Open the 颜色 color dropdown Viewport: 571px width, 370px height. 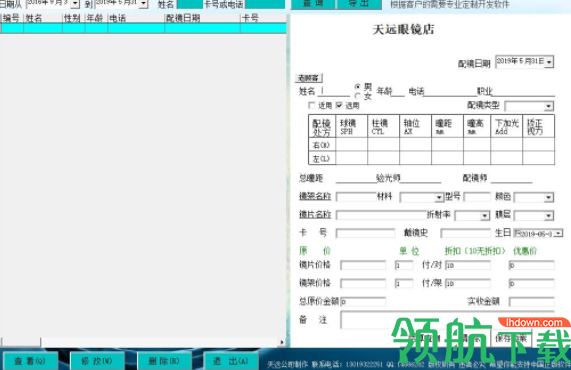[548, 197]
